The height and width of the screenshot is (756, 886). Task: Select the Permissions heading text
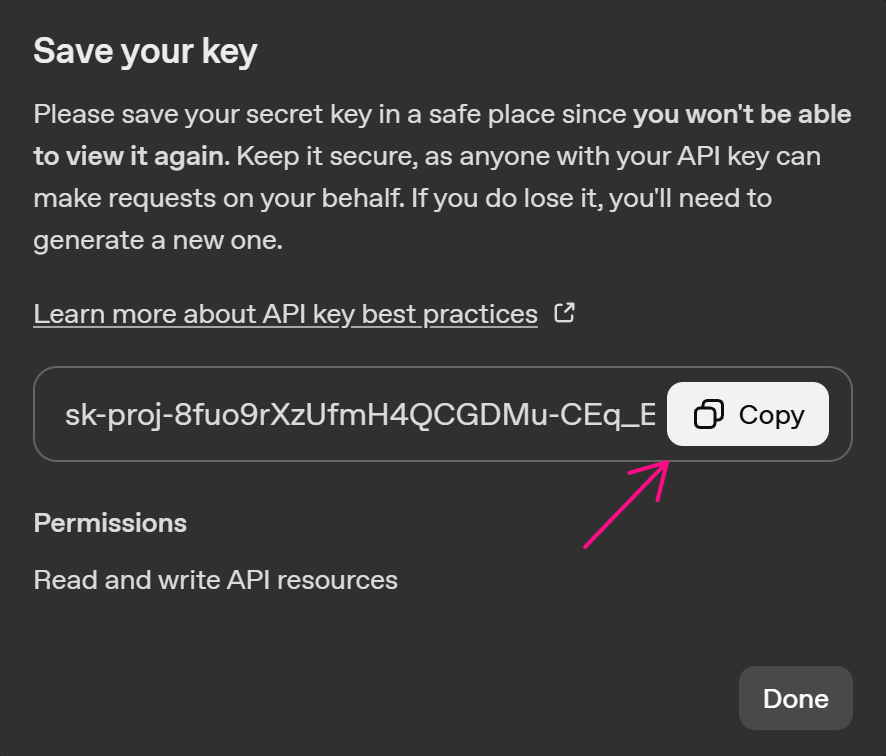point(110,523)
